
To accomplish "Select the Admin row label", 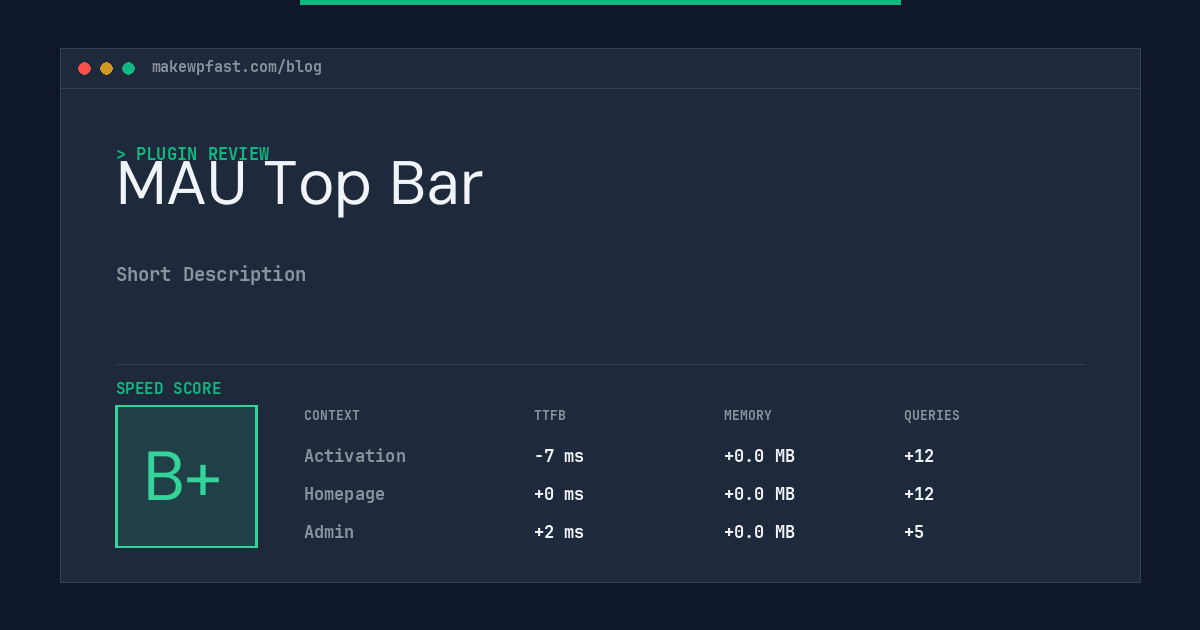I will tap(329, 532).
